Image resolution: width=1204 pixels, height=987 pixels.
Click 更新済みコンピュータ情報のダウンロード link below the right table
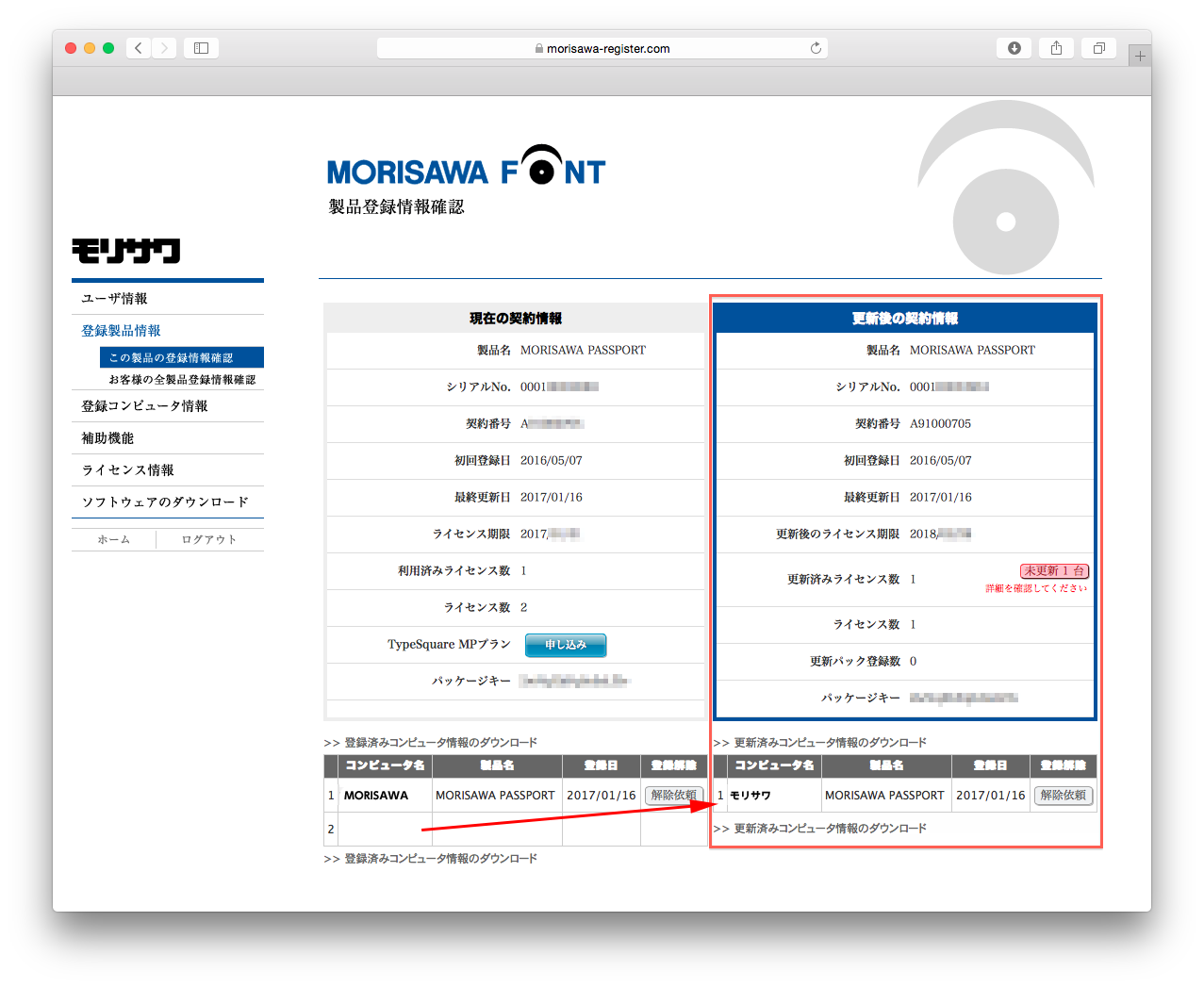point(830,829)
